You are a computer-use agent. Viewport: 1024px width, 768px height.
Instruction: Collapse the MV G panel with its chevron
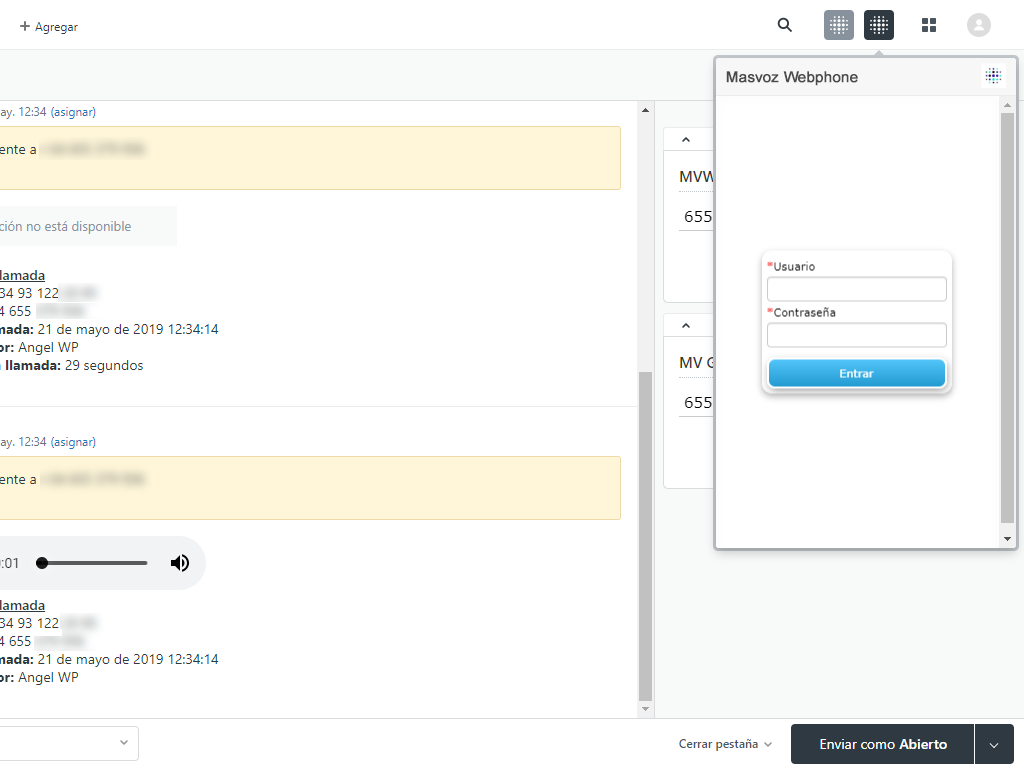pyautogui.click(x=687, y=324)
